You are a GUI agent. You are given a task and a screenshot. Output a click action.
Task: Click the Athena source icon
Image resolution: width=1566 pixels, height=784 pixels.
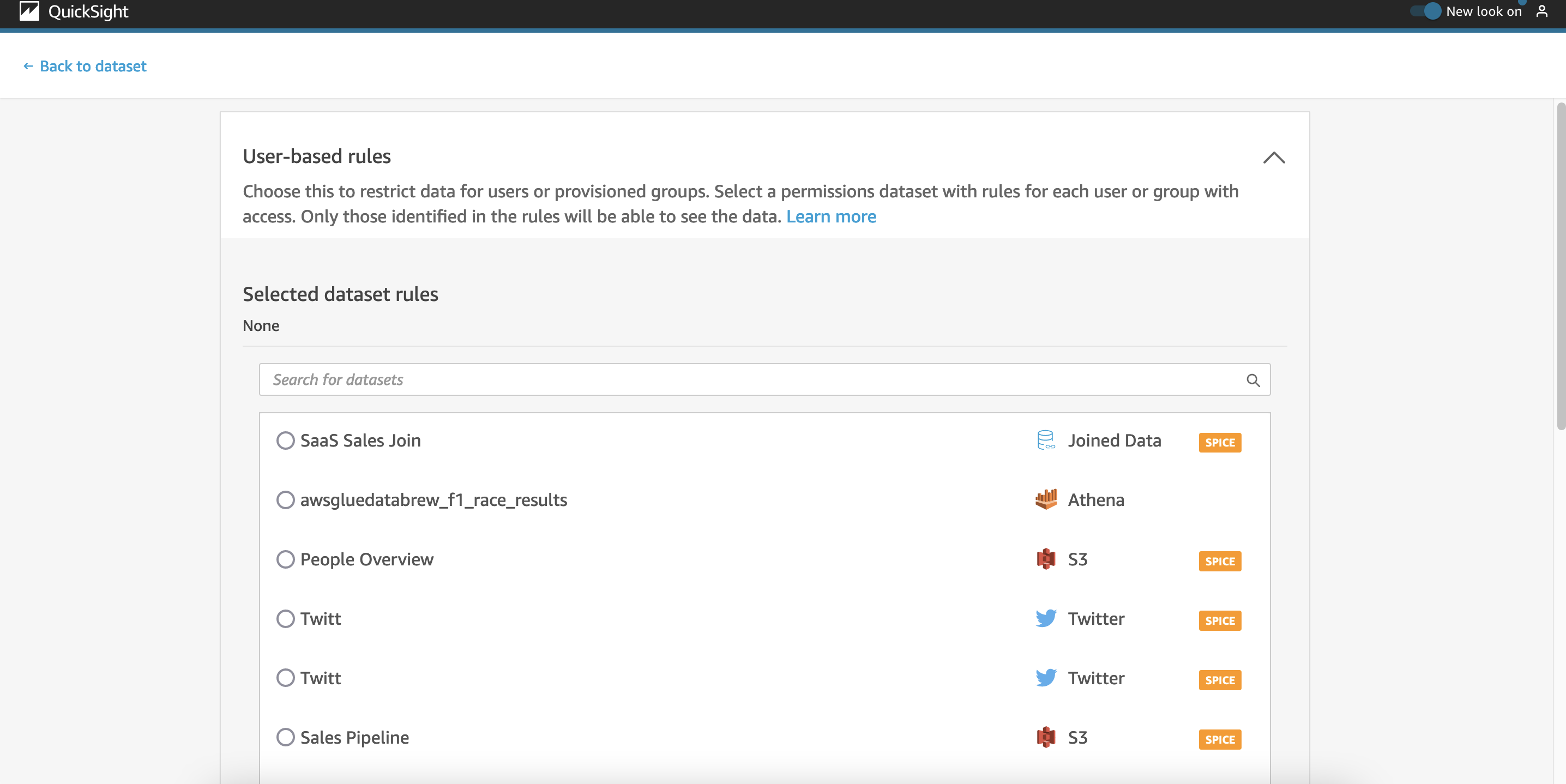click(x=1046, y=499)
